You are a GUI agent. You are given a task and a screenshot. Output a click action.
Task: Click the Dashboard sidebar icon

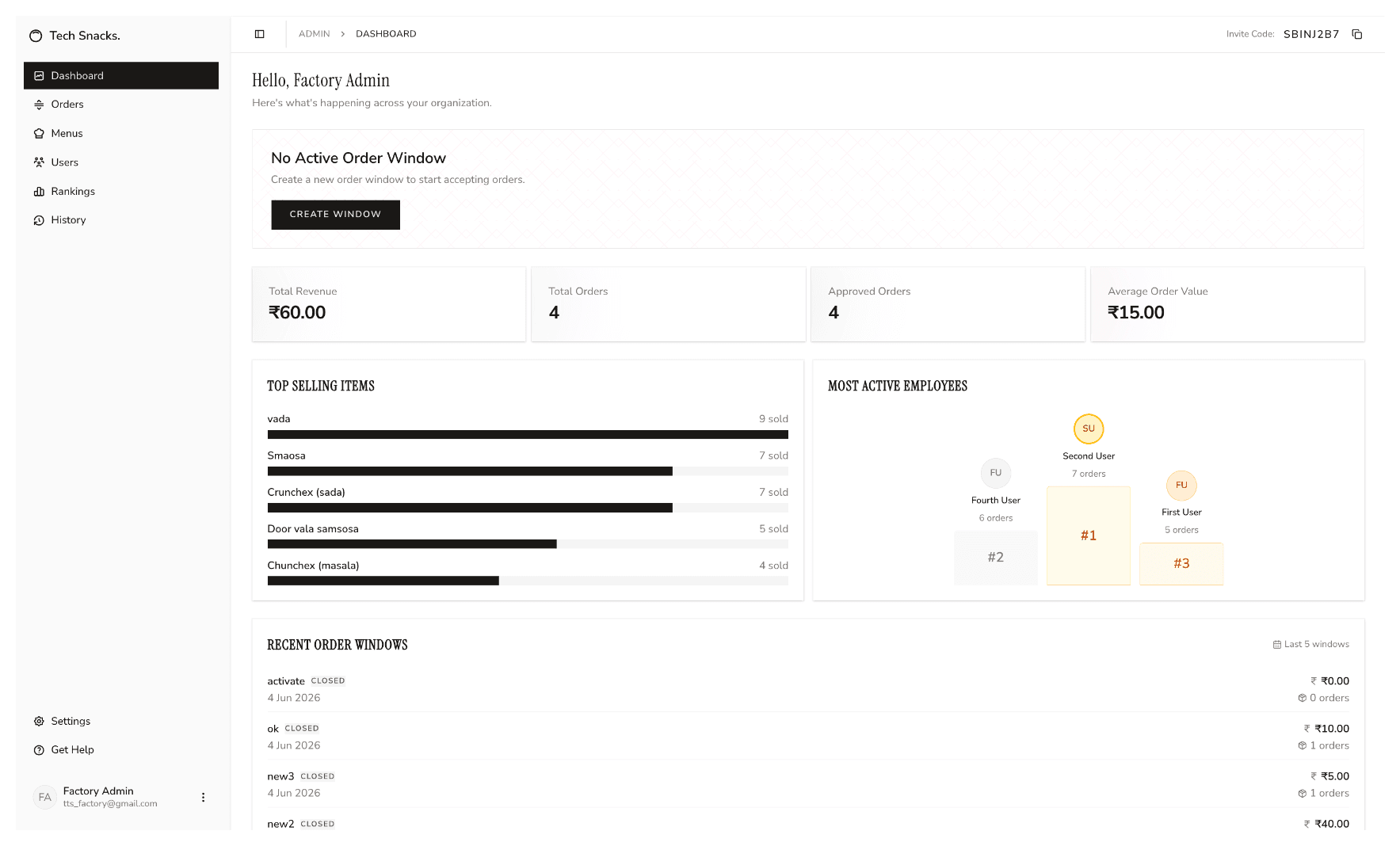coord(39,76)
